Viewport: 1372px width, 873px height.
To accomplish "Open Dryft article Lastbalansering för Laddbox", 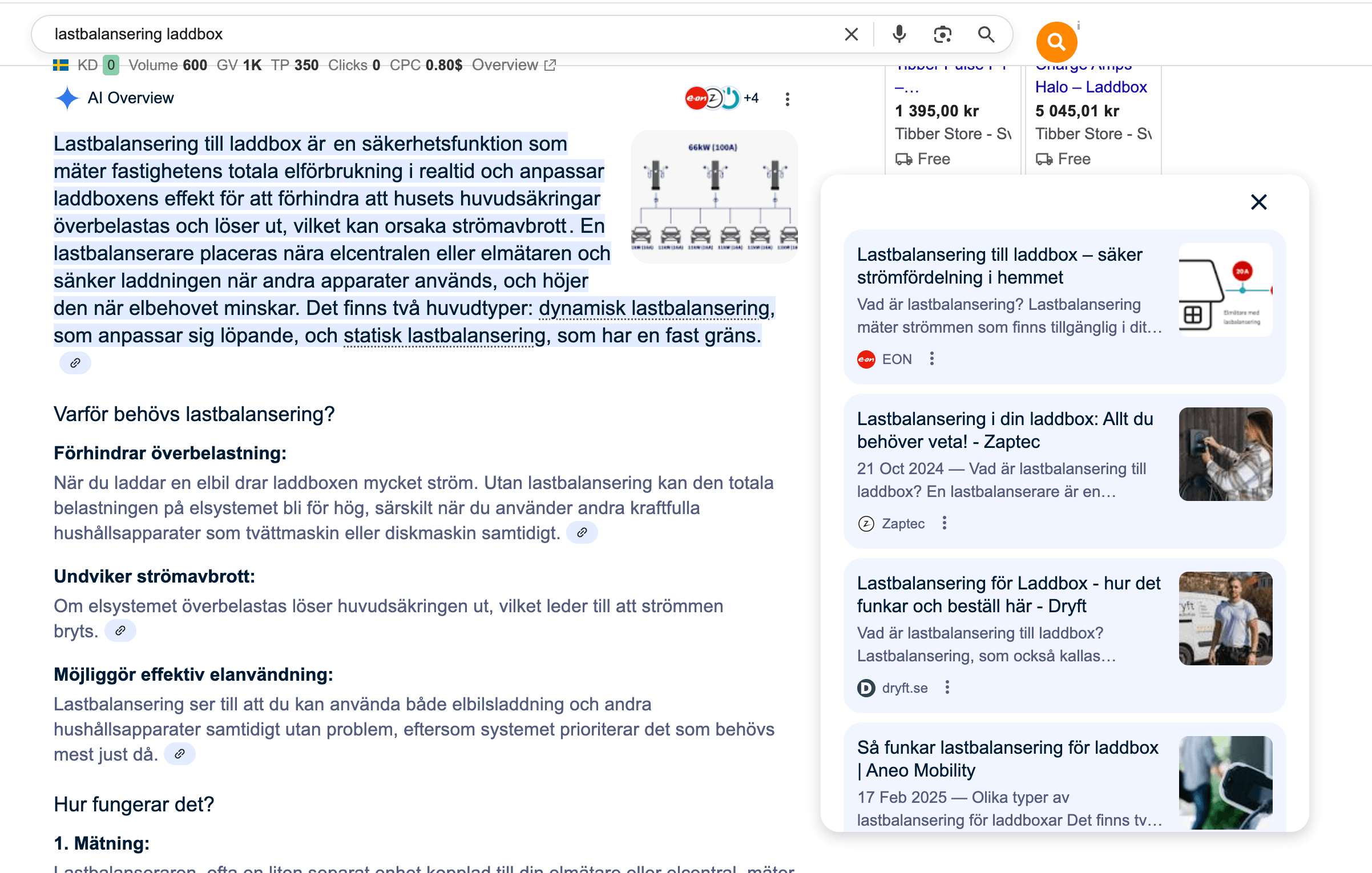I will 1008,595.
